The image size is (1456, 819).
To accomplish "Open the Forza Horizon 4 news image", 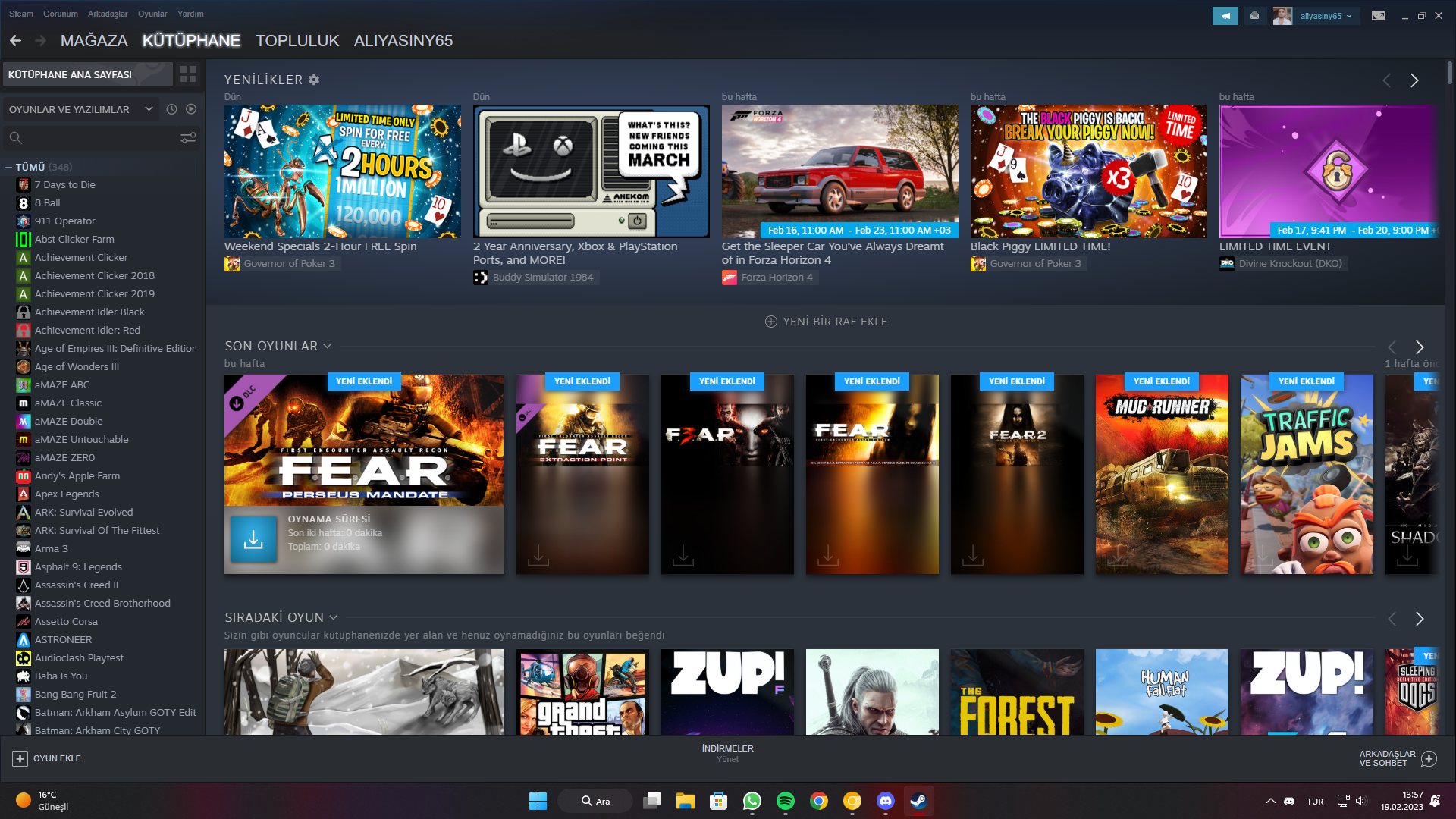I will coord(840,171).
